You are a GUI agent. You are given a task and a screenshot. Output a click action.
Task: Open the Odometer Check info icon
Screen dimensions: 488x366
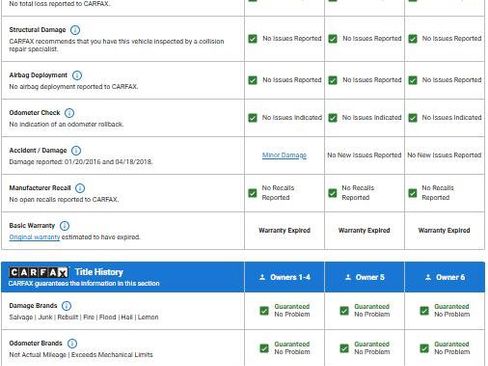[x=69, y=113]
